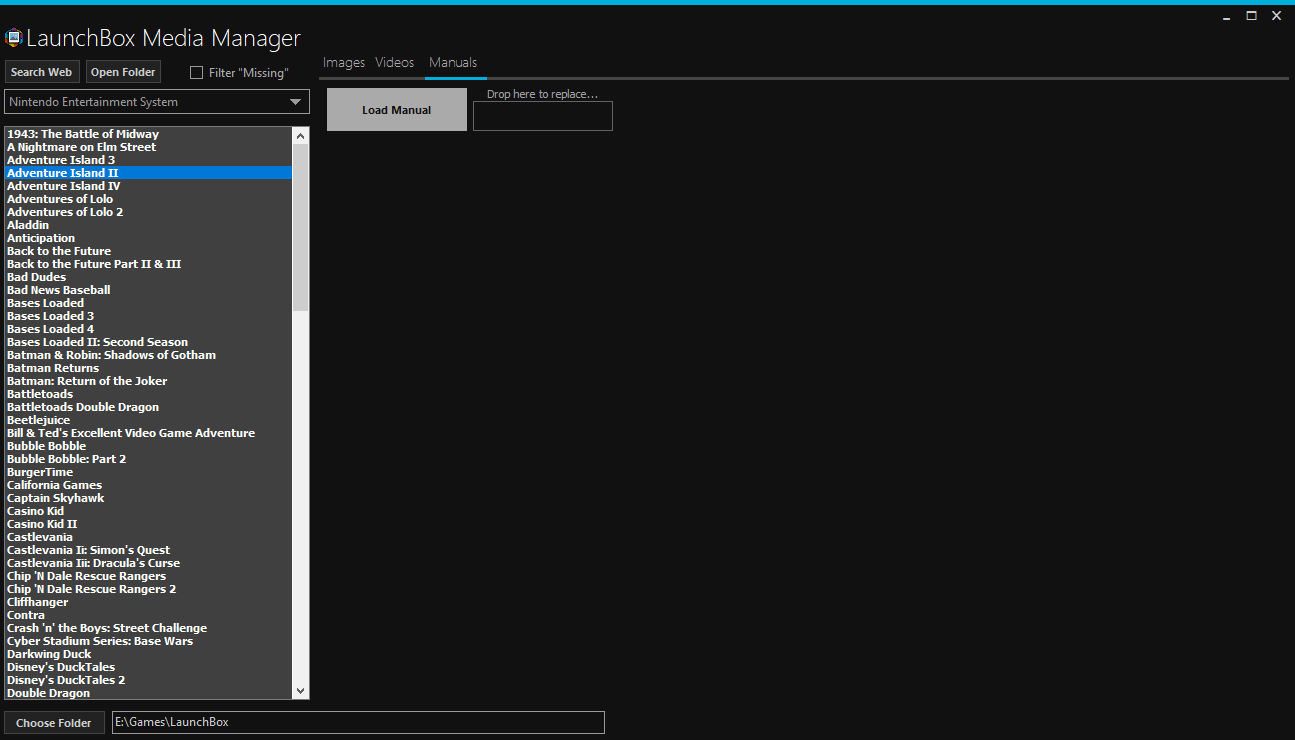Select Bad News Baseball
Image resolution: width=1295 pixels, height=740 pixels.
(x=148, y=290)
